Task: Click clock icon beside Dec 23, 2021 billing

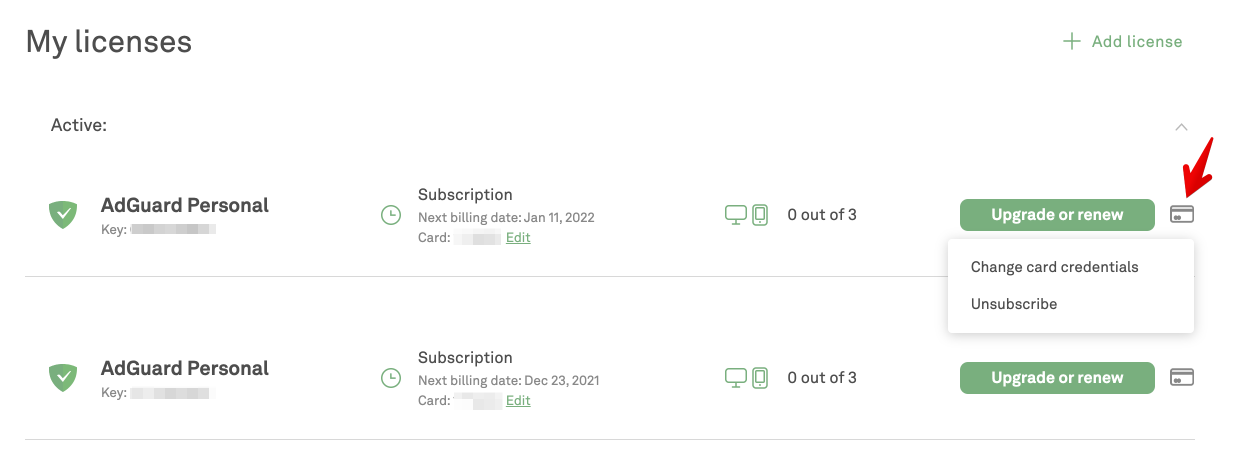Action: (391, 378)
